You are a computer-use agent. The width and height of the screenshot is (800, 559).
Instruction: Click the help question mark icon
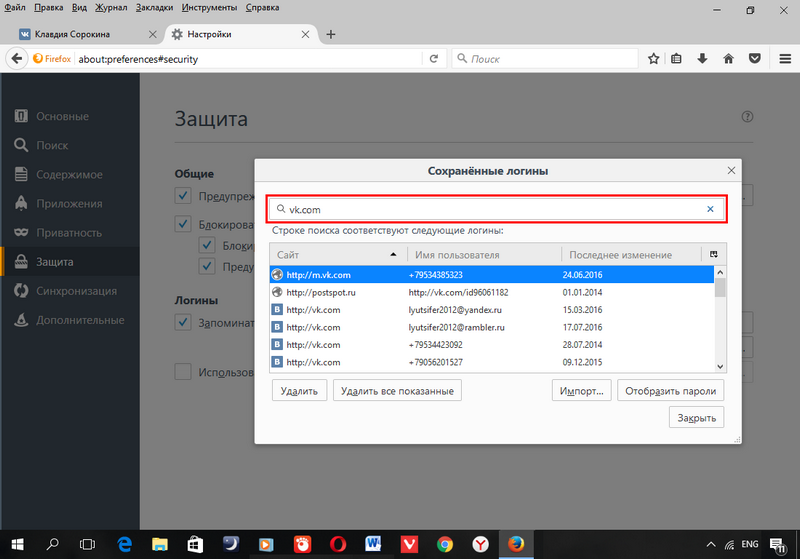point(747,117)
